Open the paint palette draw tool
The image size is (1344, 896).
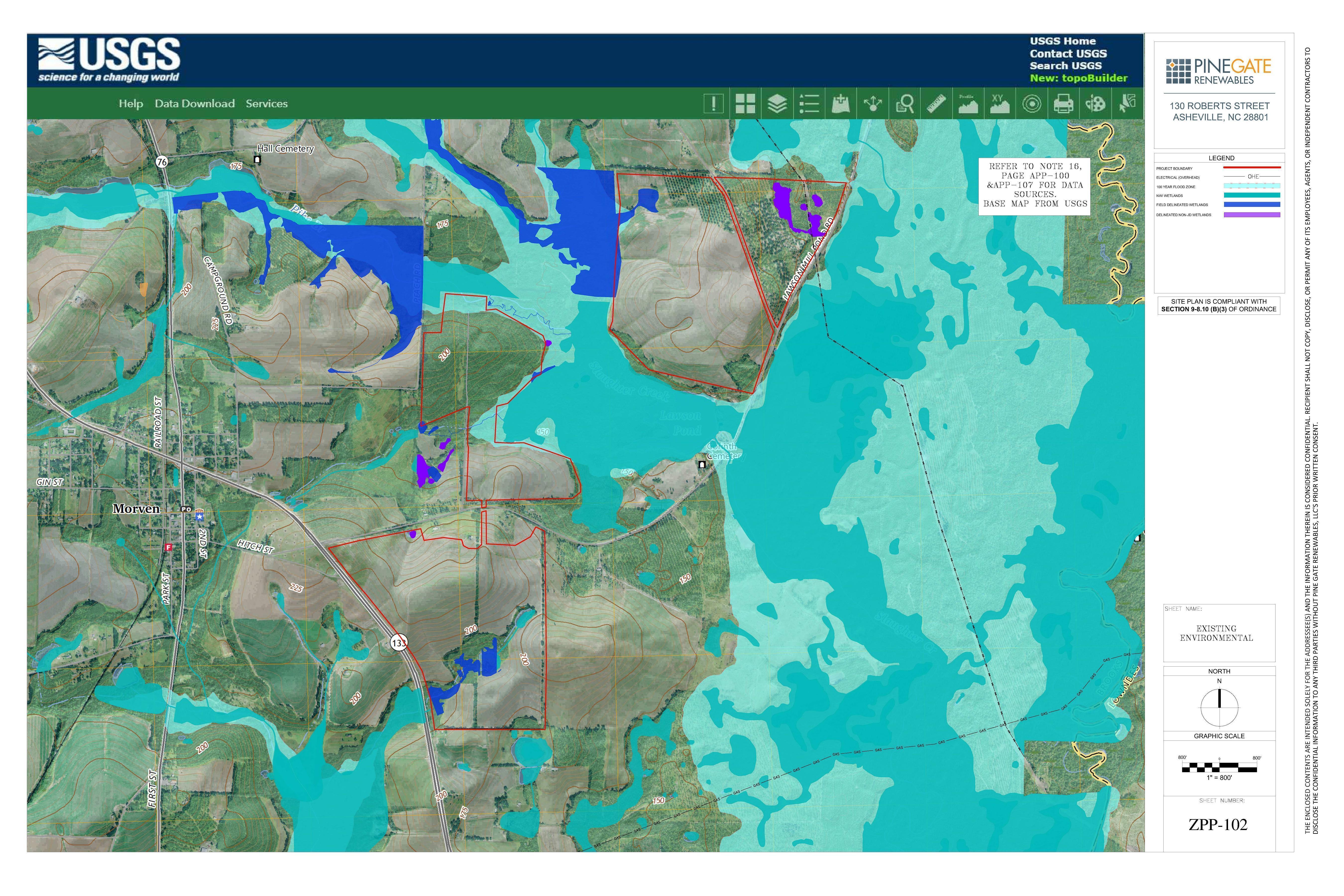1095,104
